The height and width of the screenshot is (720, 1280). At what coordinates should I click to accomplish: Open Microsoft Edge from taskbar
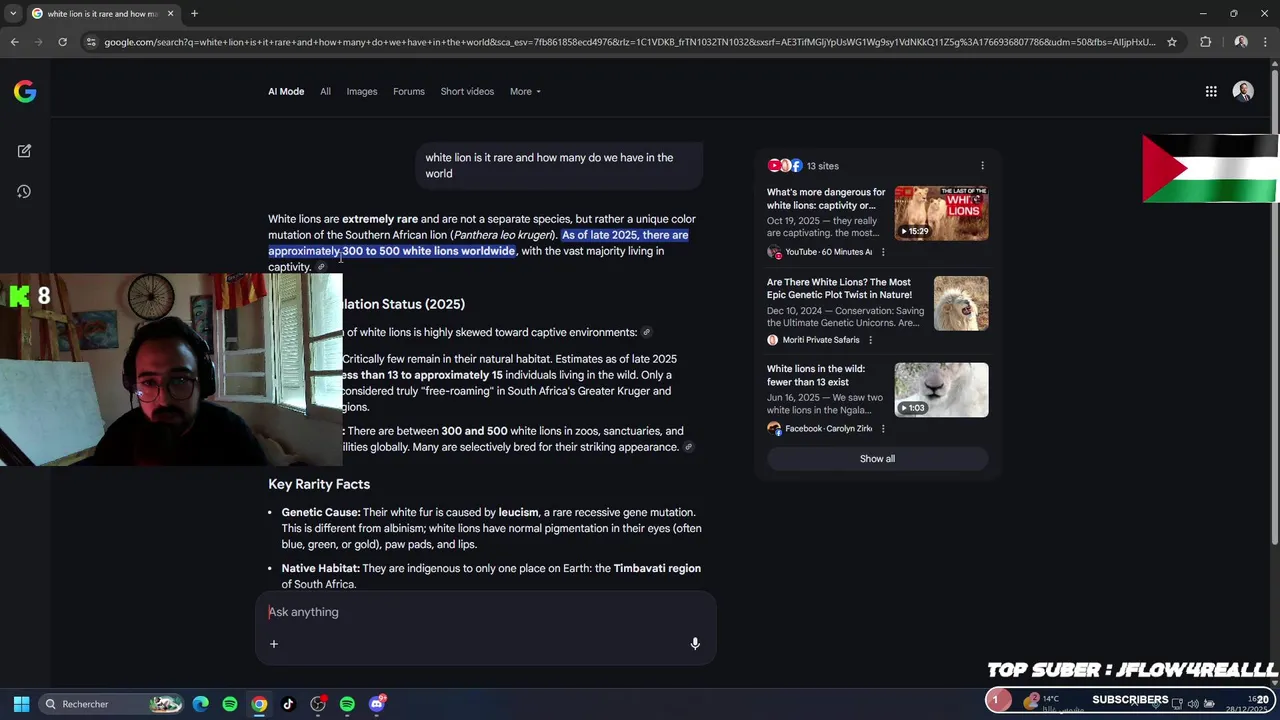(x=201, y=704)
